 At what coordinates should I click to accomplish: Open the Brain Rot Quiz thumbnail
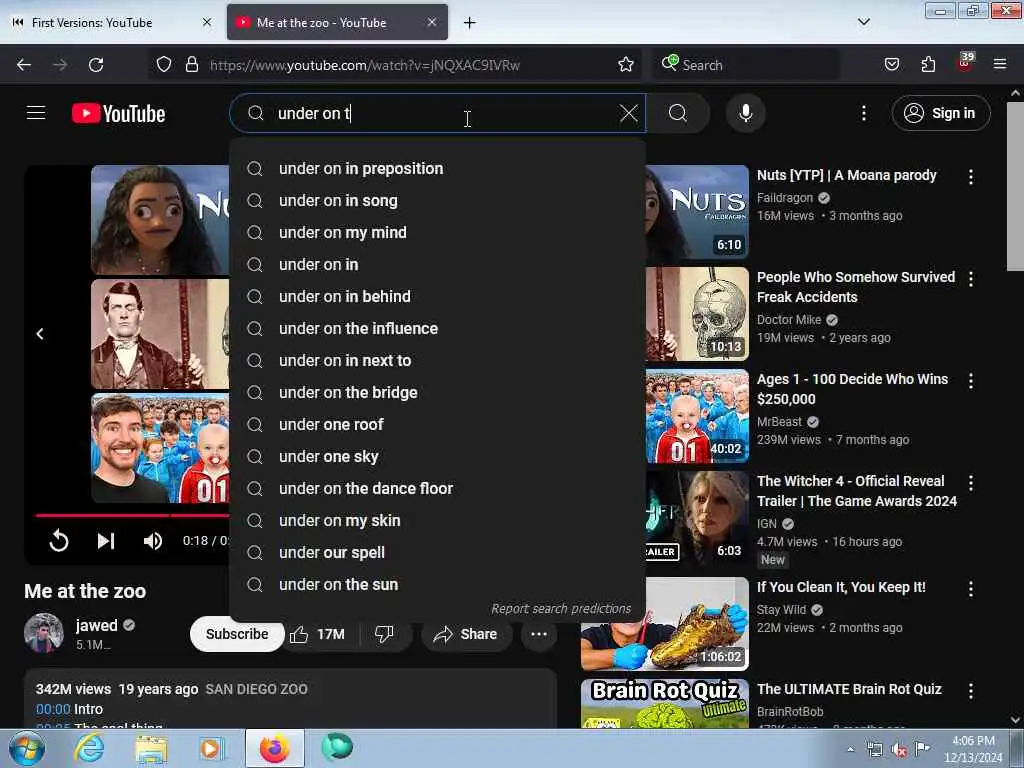coord(665,704)
